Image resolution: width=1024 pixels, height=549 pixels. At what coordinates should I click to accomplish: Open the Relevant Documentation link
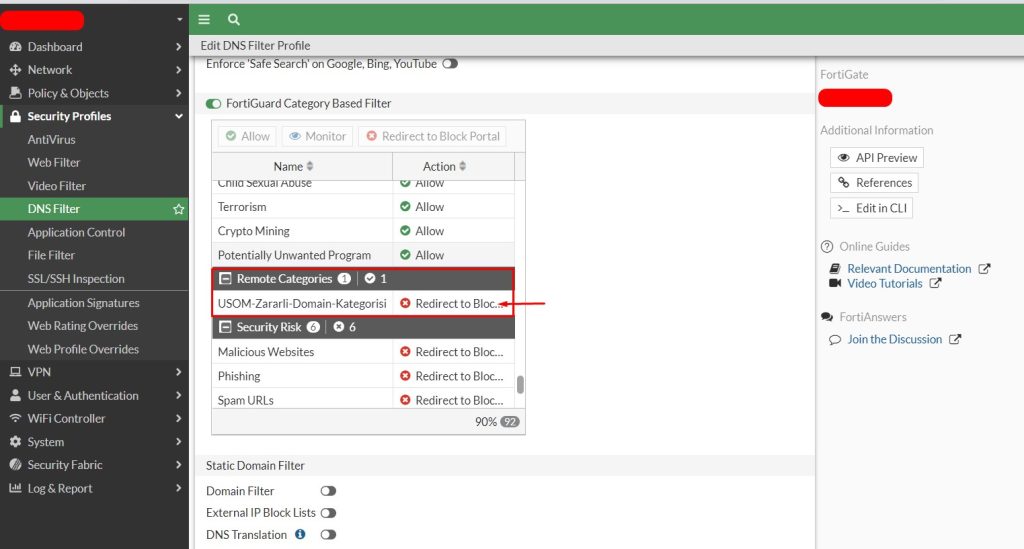tap(909, 269)
